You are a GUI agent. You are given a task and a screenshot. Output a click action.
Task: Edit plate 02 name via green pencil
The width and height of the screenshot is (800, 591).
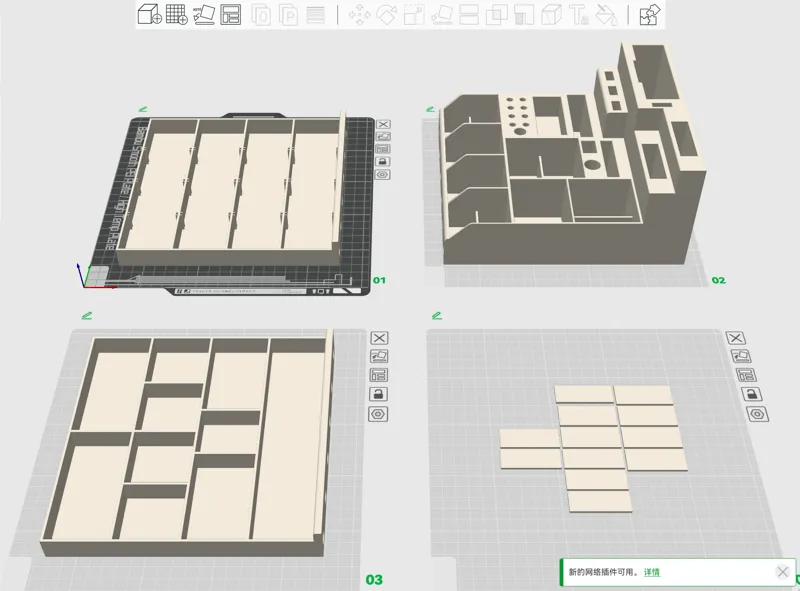point(430,109)
